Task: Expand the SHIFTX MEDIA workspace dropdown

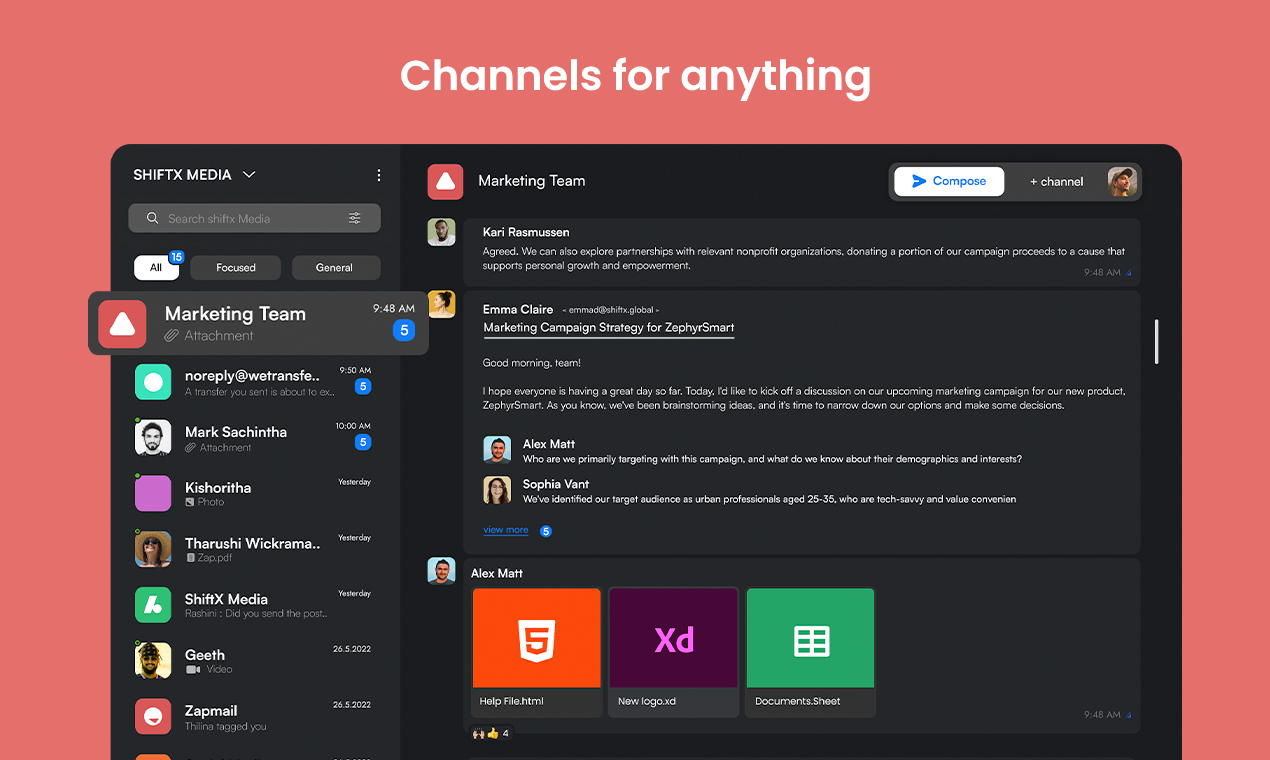Action: [x=247, y=174]
